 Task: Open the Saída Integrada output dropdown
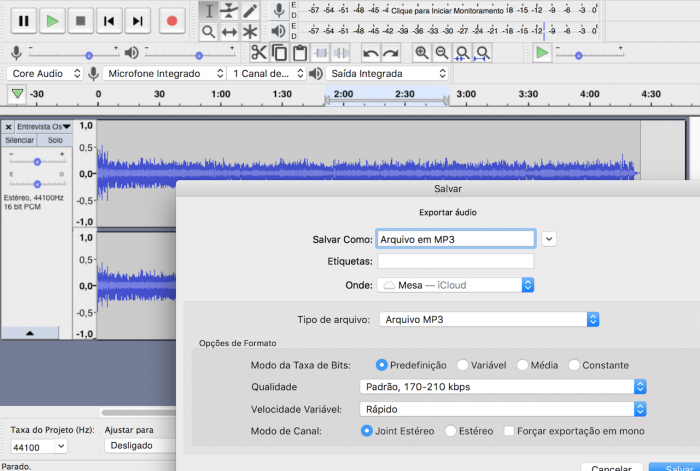tap(387, 74)
